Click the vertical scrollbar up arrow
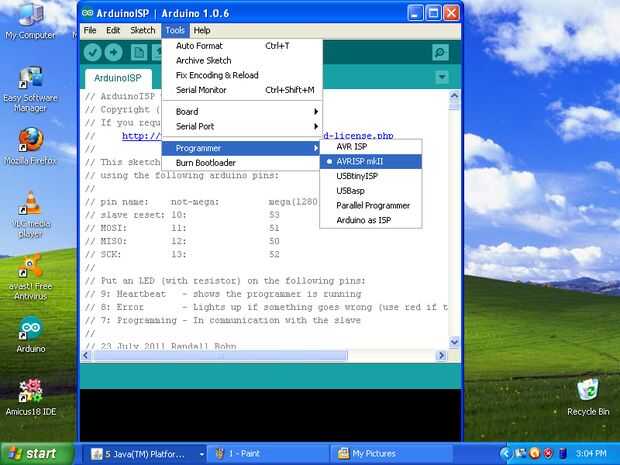Screen dimensions: 620x465 click(454, 95)
